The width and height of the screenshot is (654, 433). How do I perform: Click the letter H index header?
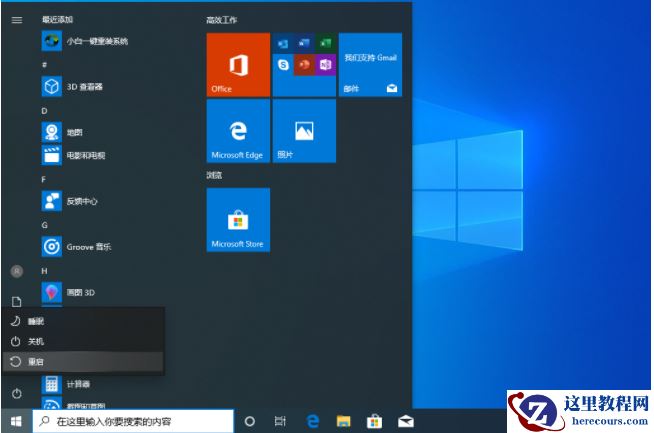coord(45,271)
